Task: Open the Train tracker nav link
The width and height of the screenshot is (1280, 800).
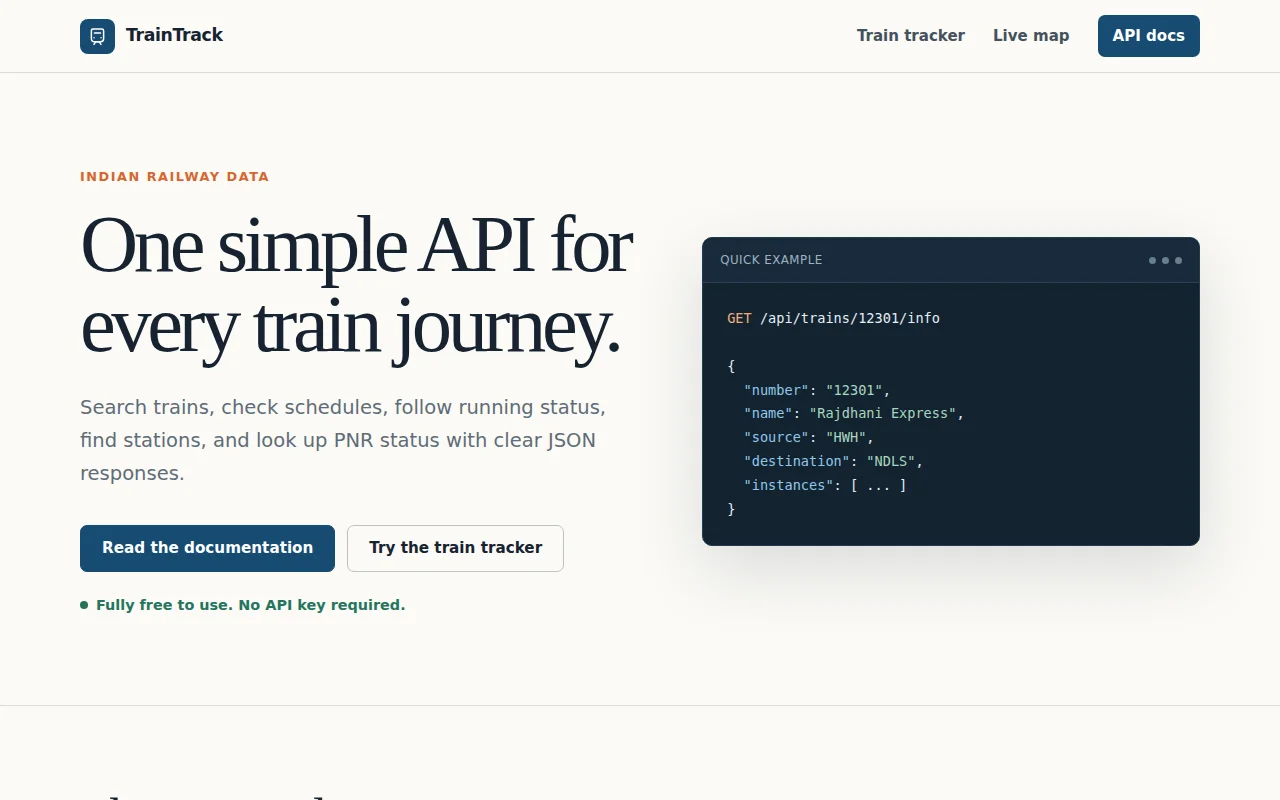Action: (x=911, y=36)
